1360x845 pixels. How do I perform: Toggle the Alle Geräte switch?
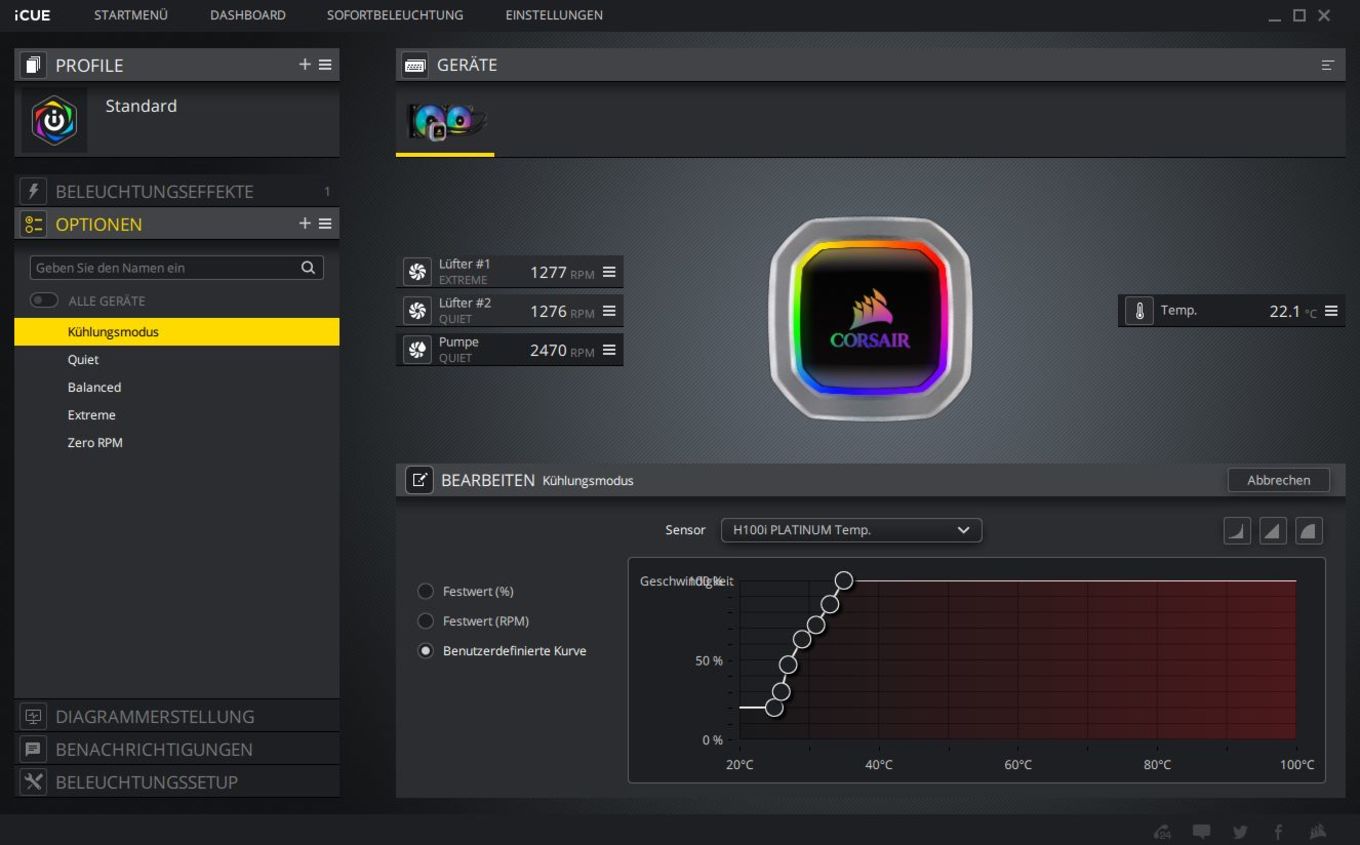point(44,300)
